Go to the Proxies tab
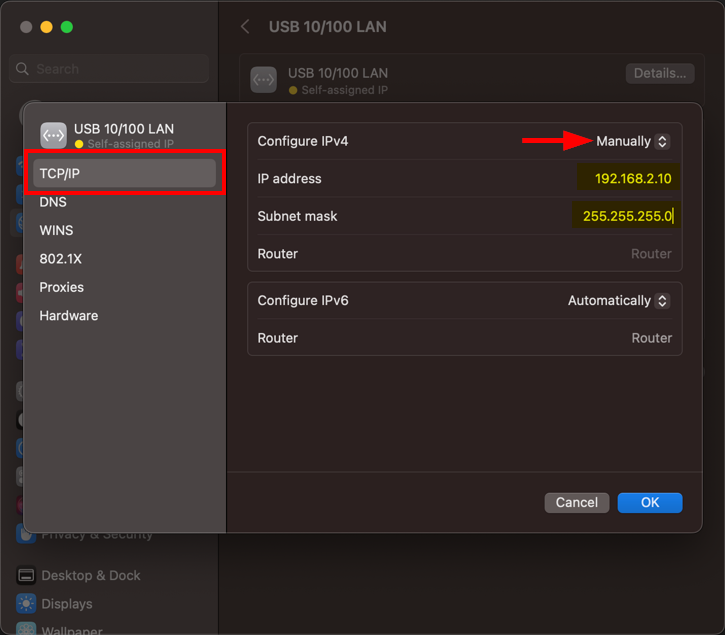The image size is (725, 635). 61,287
